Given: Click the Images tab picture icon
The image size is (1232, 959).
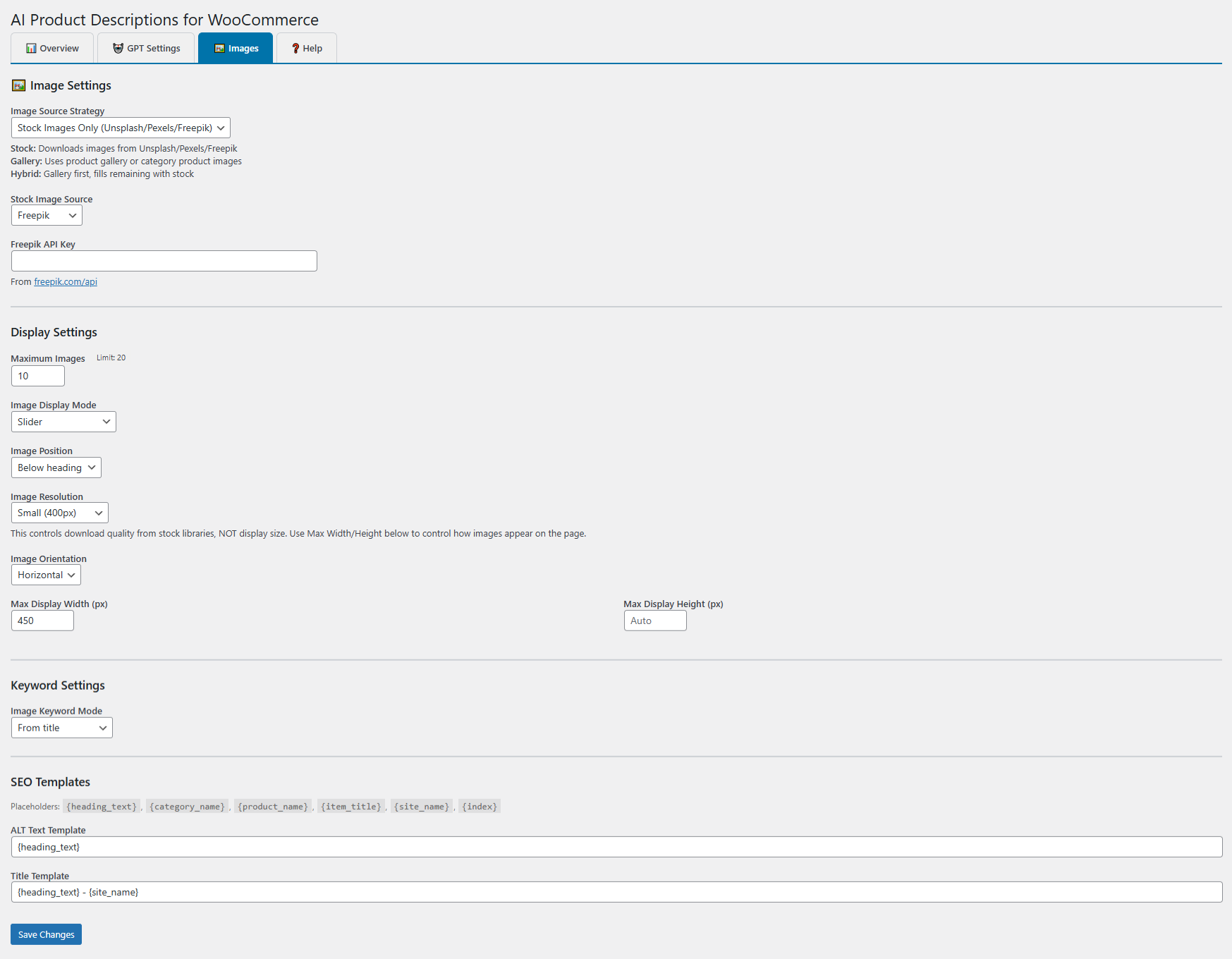Looking at the screenshot, I should coord(219,48).
